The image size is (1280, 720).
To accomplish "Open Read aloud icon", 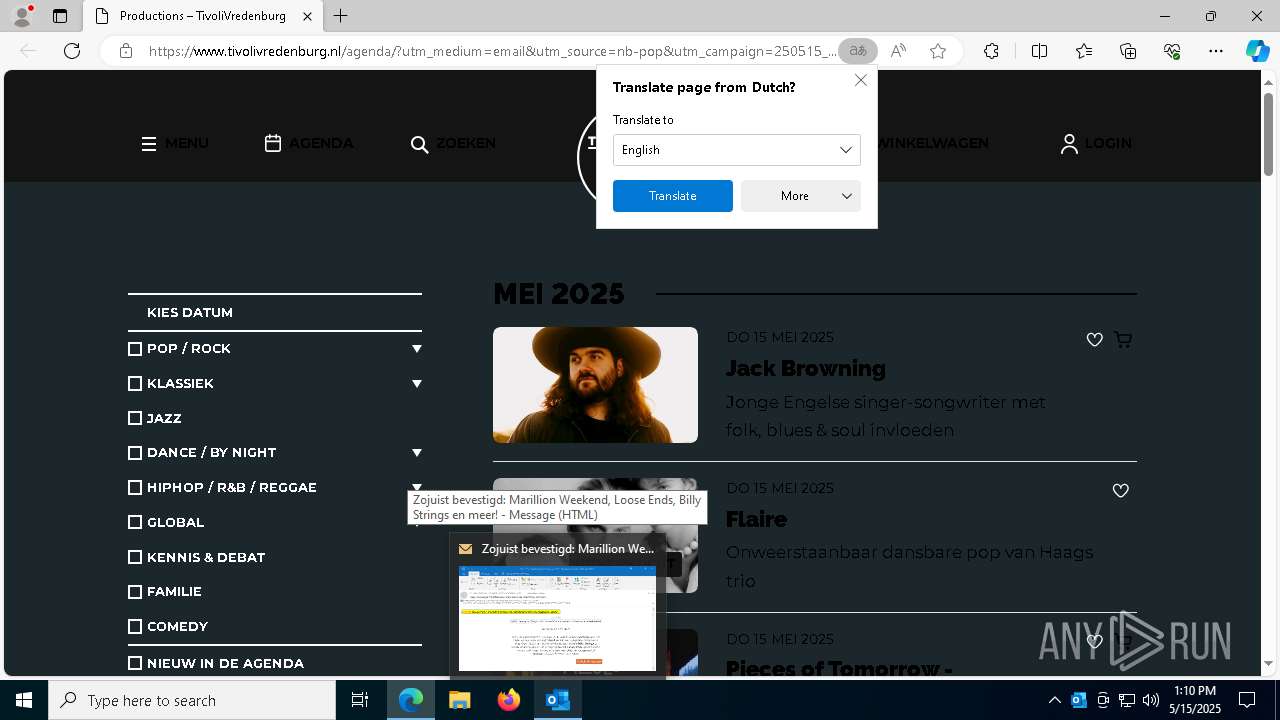I will pyautogui.click(x=898, y=51).
